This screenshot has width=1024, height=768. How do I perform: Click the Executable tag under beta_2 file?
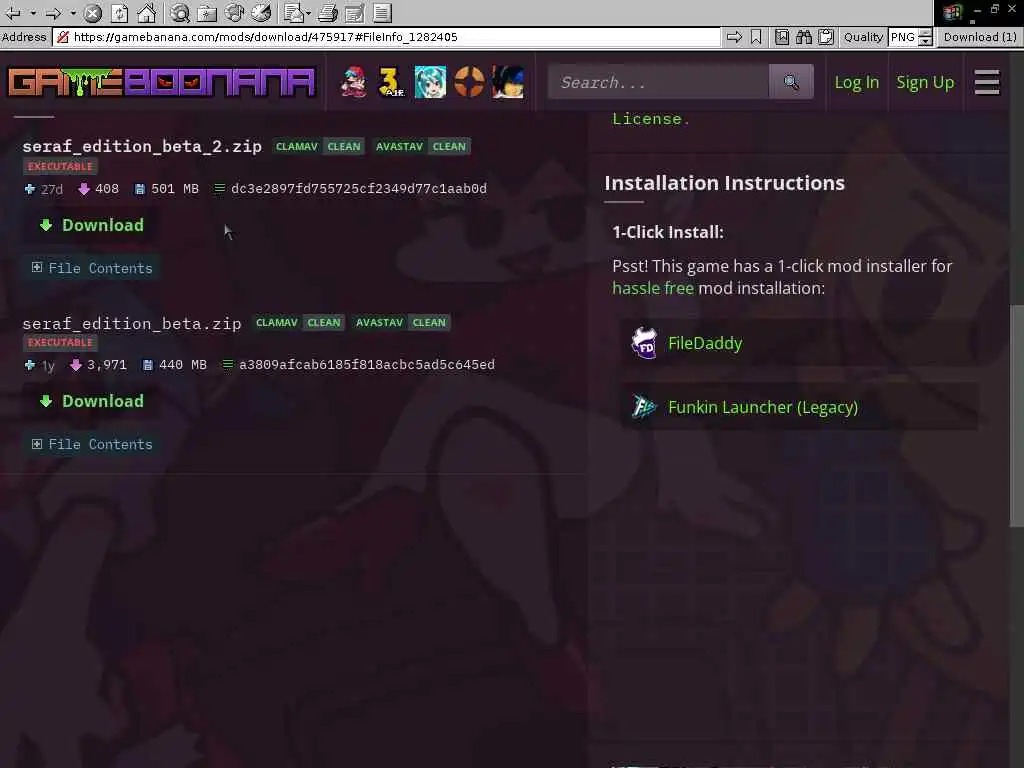pyautogui.click(x=60, y=167)
